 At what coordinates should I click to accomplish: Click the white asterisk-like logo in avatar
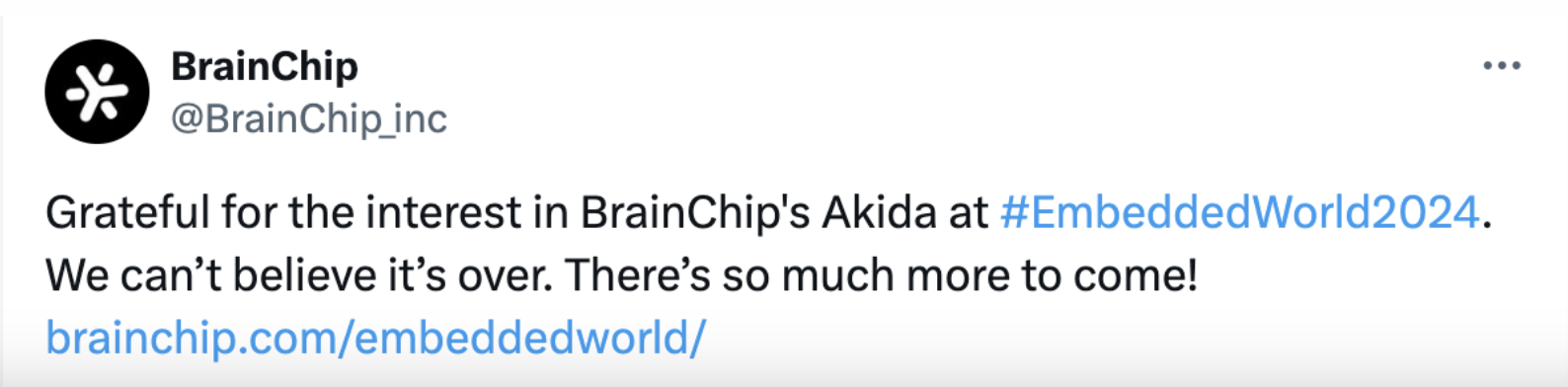coord(97,92)
